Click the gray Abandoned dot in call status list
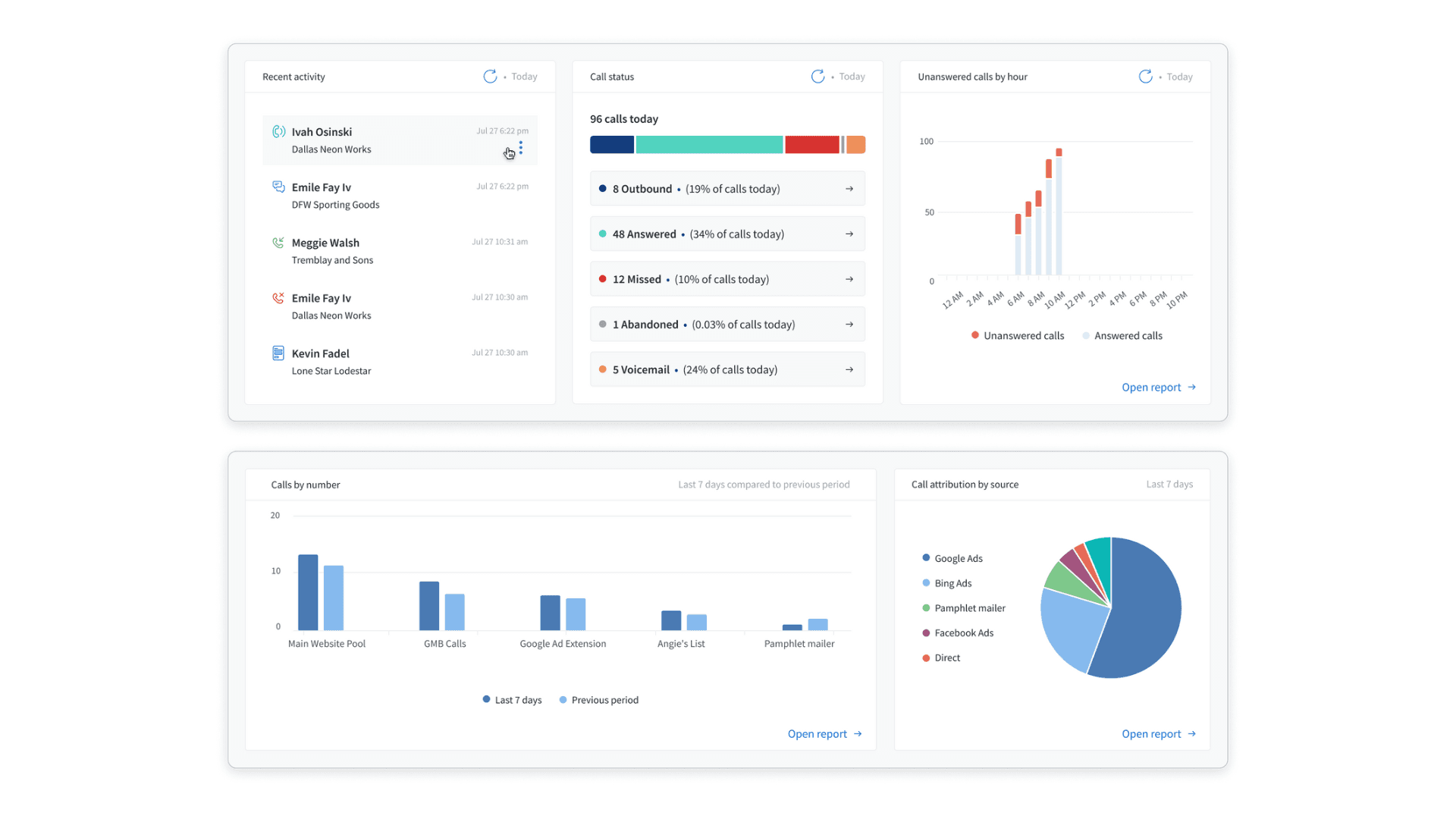1456x819 pixels. [x=603, y=325]
